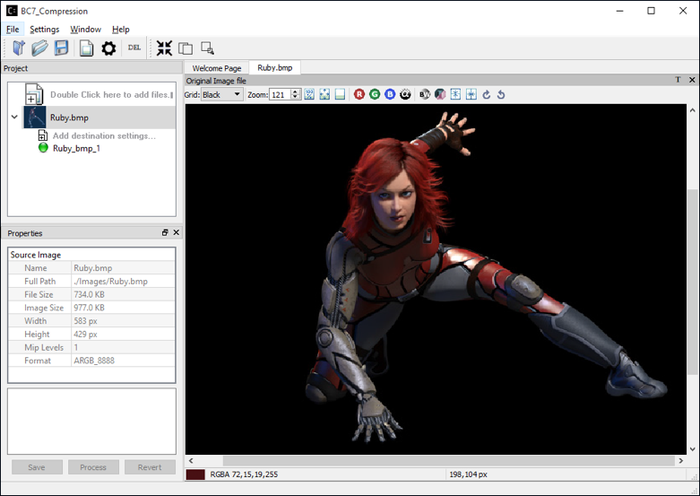Open the Settings menu

[44, 29]
